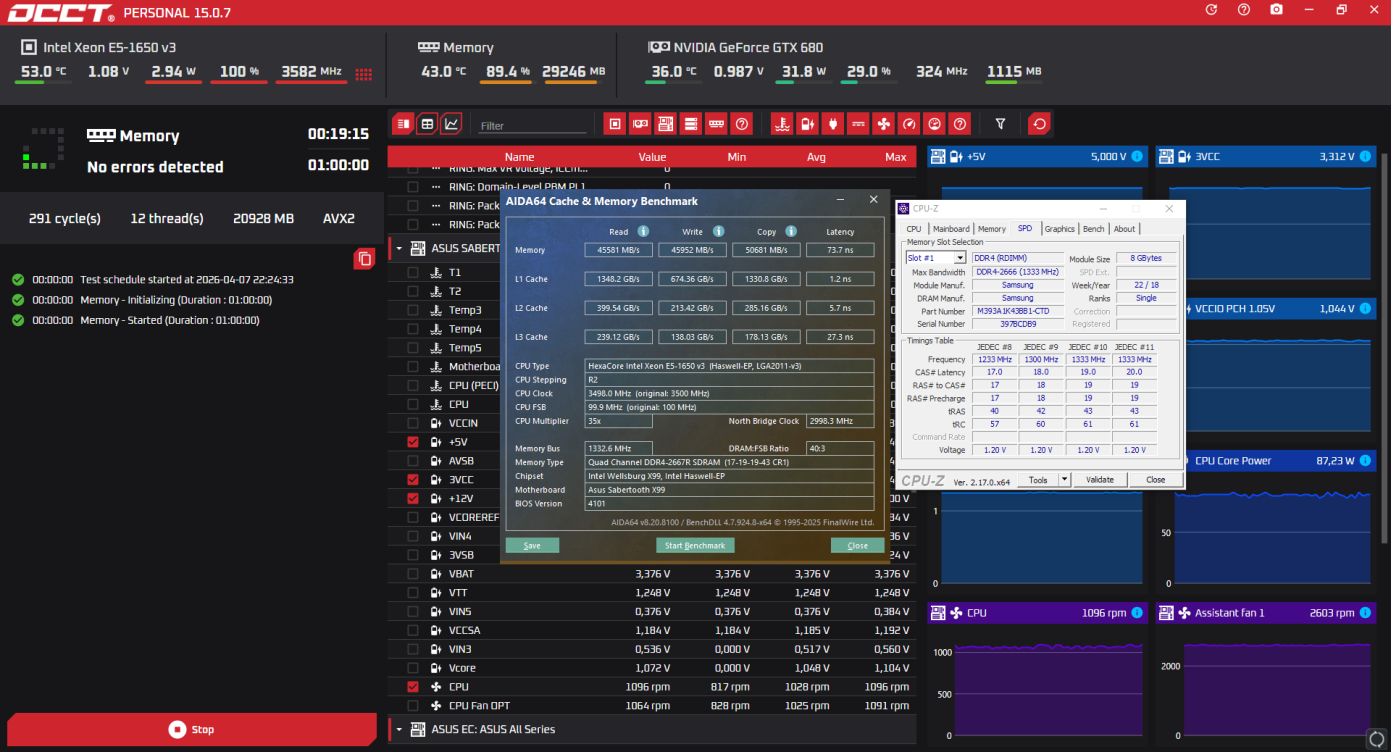Sort sensors by the Max column header
Viewport: 1391px width, 752px height.
pyautogui.click(x=895, y=157)
